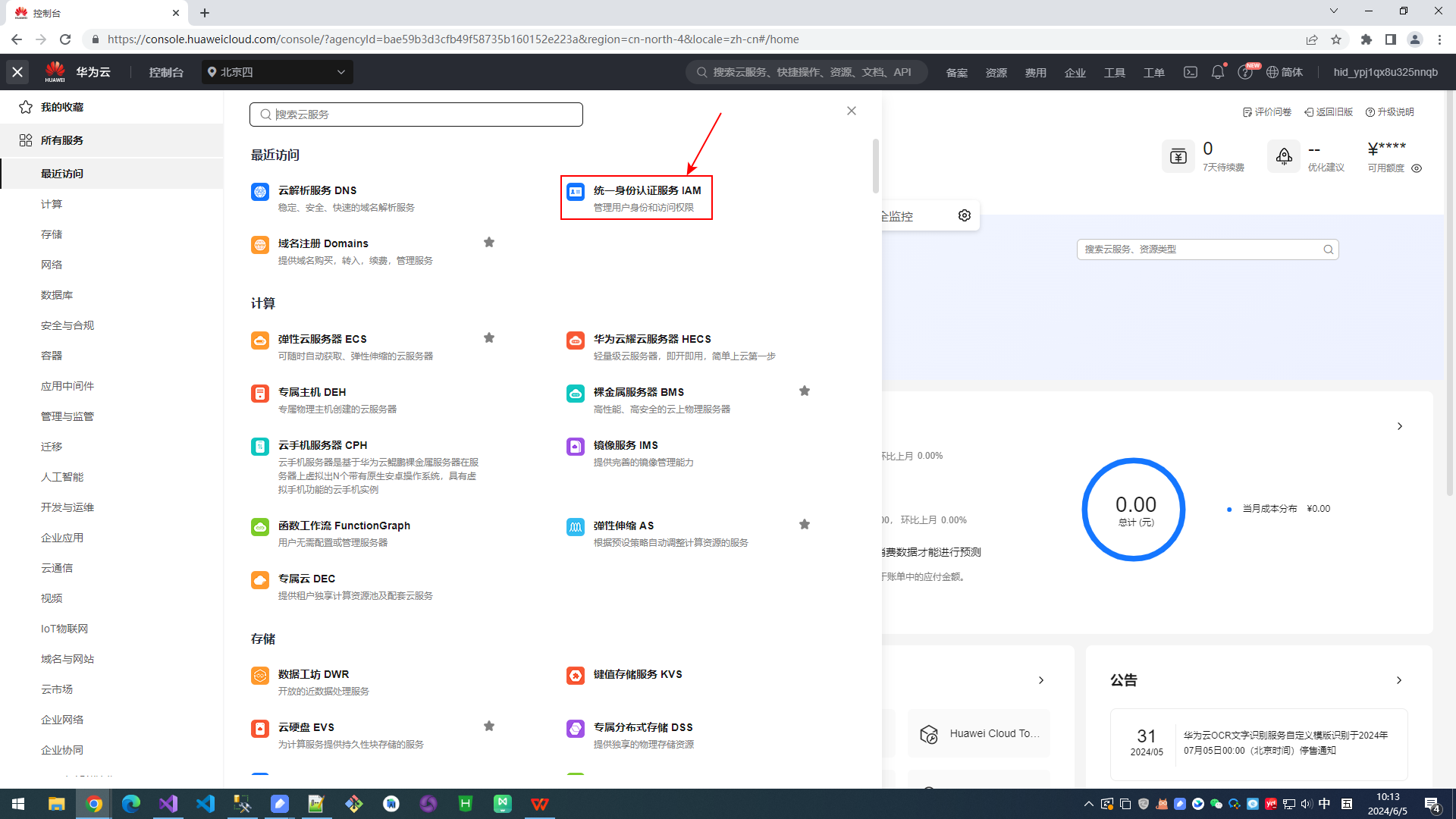Toggle the BMS favorite star
Image resolution: width=1456 pixels, height=819 pixels.
pyautogui.click(x=805, y=391)
